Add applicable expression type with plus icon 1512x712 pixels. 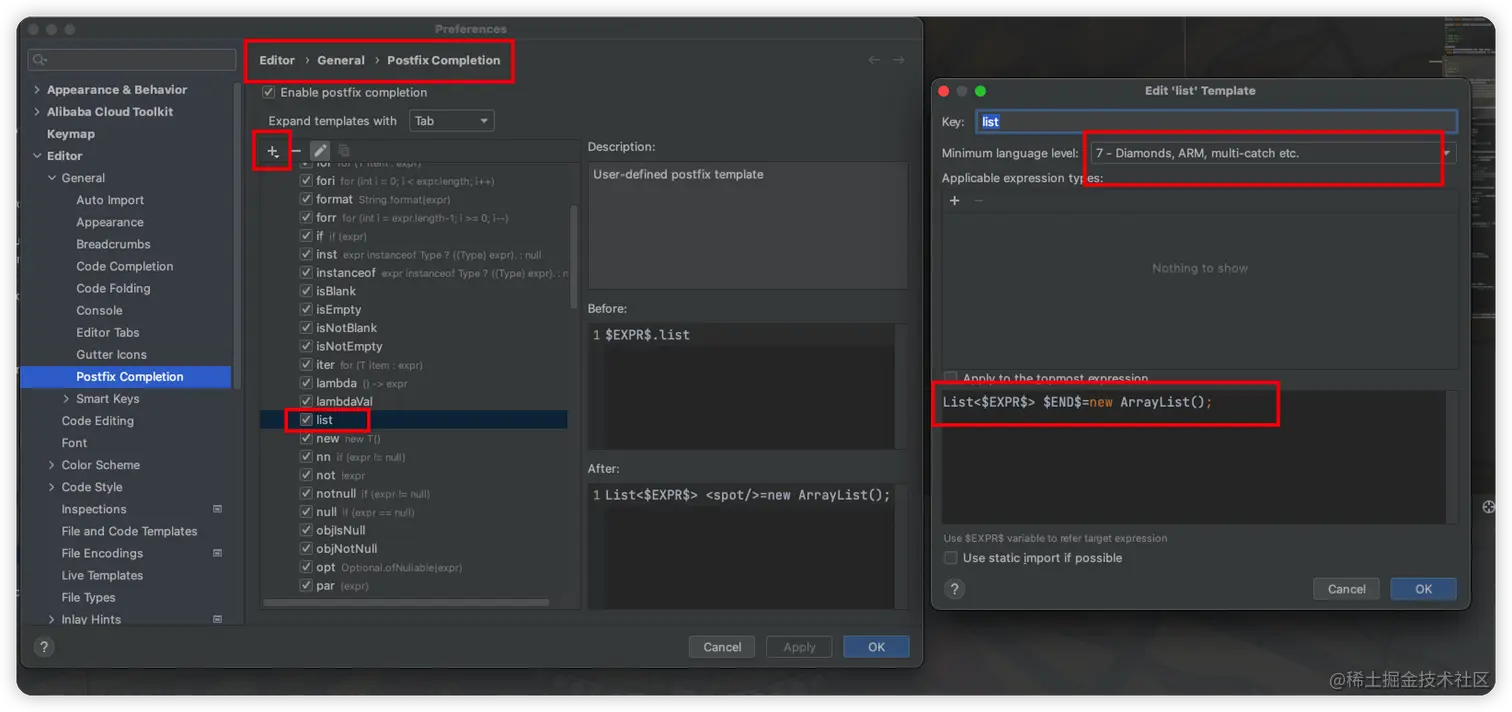point(954,201)
